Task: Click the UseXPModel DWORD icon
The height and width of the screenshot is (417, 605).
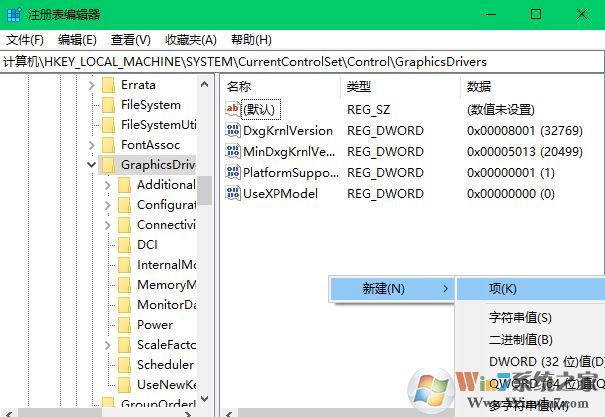Action: pyautogui.click(x=233, y=193)
